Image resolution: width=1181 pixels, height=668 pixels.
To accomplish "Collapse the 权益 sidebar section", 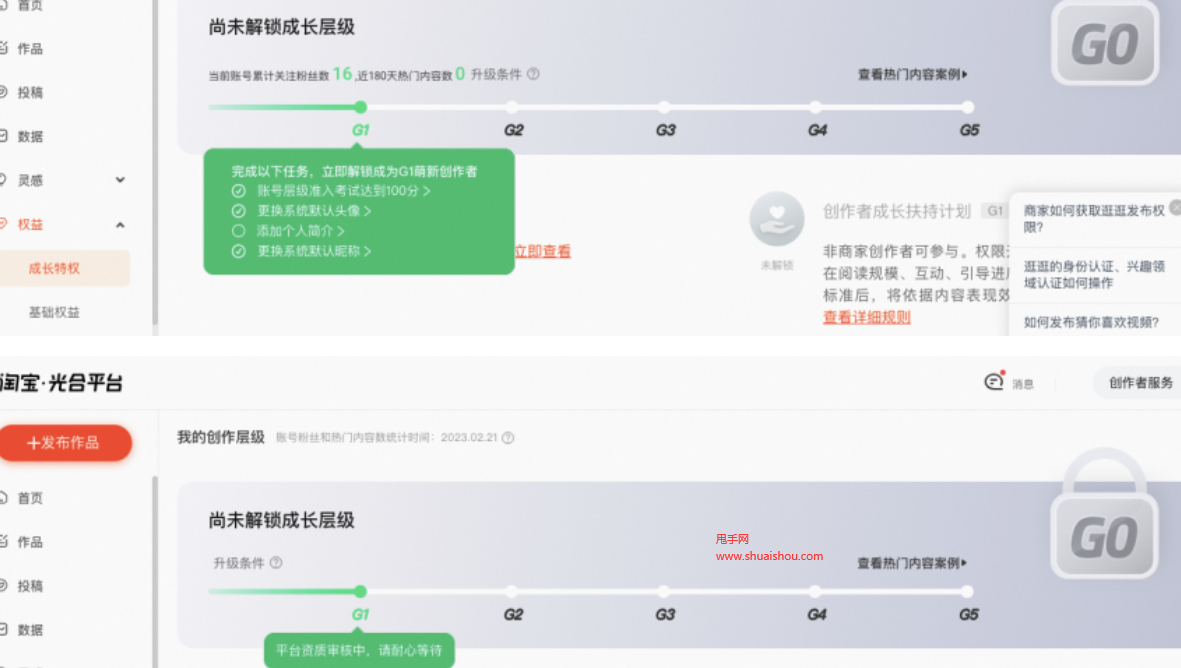I will point(120,224).
